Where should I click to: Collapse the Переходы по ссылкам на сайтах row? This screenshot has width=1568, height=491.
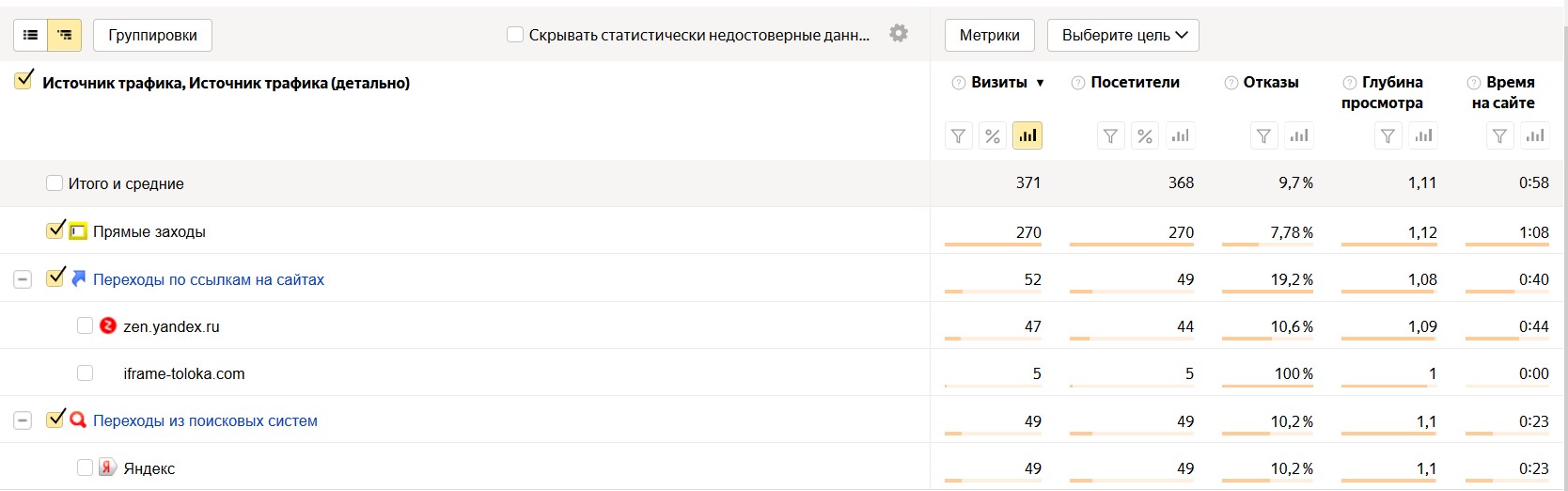(x=23, y=279)
